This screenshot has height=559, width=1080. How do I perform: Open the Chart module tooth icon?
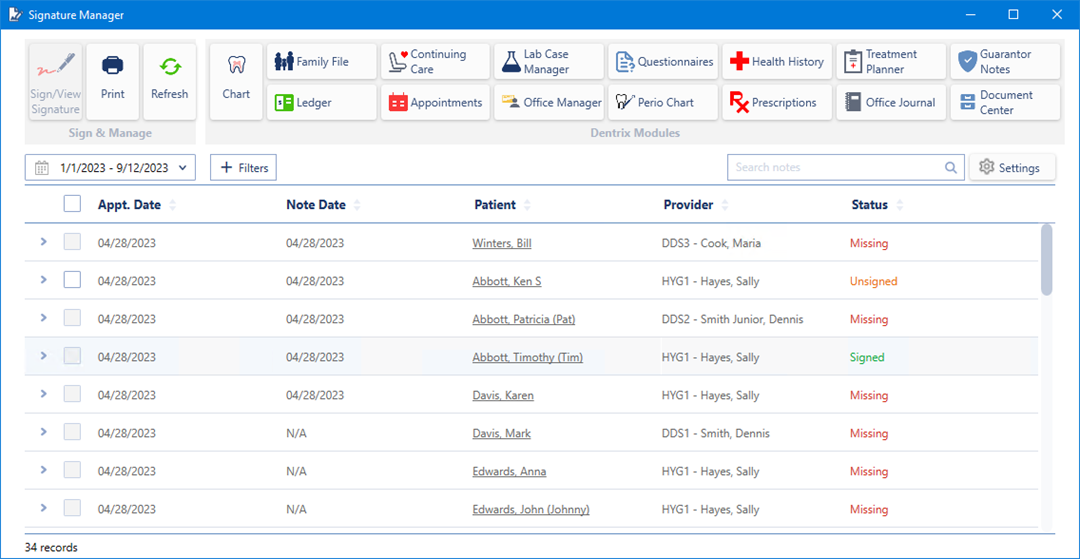(236, 66)
